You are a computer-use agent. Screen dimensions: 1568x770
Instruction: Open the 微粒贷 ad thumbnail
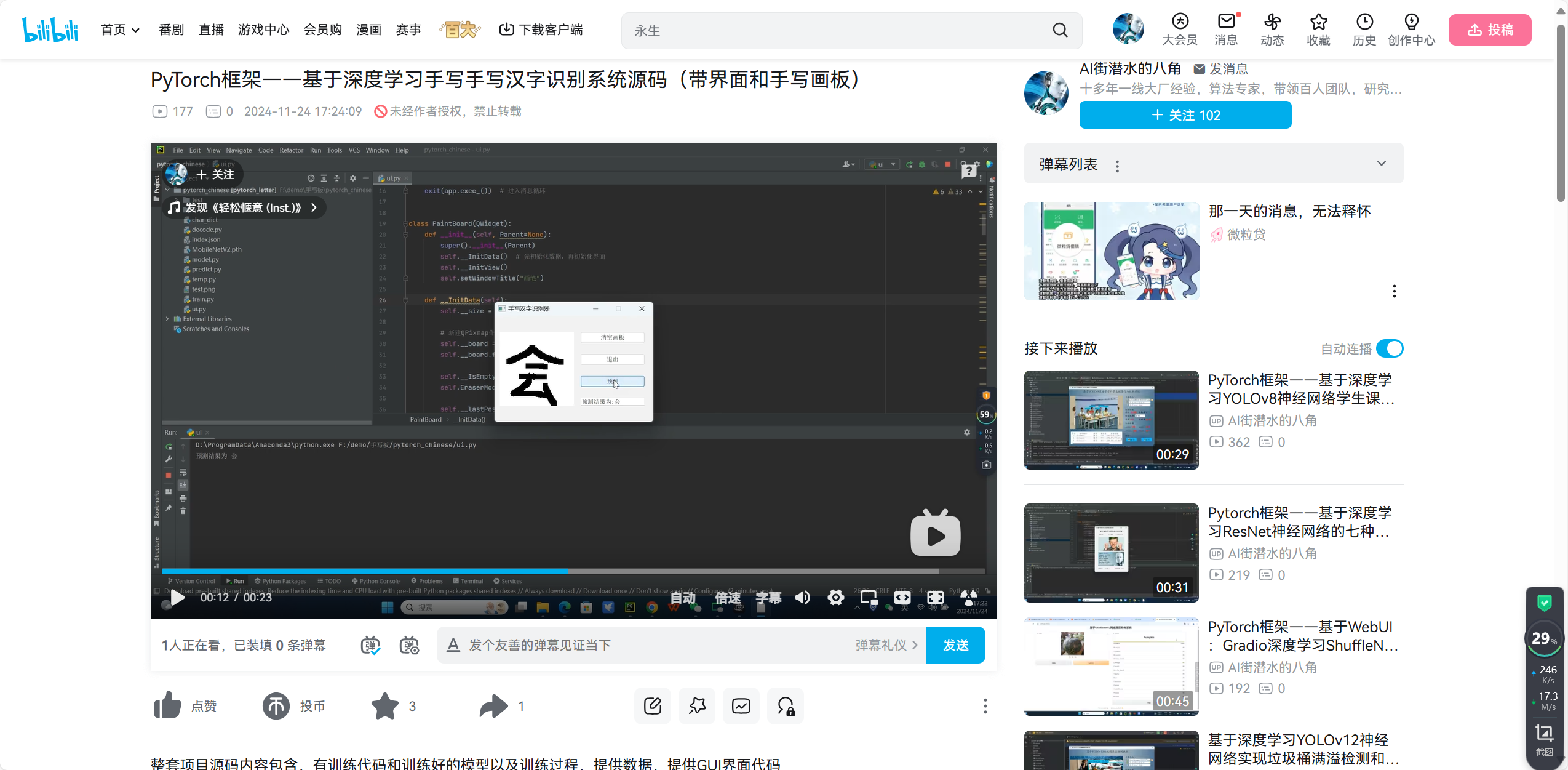point(1111,251)
